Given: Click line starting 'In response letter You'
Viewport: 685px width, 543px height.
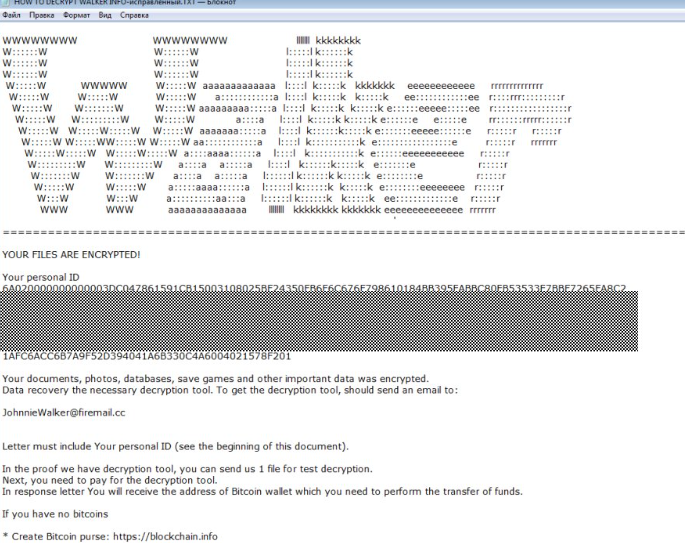Looking at the screenshot, I should click(262, 492).
